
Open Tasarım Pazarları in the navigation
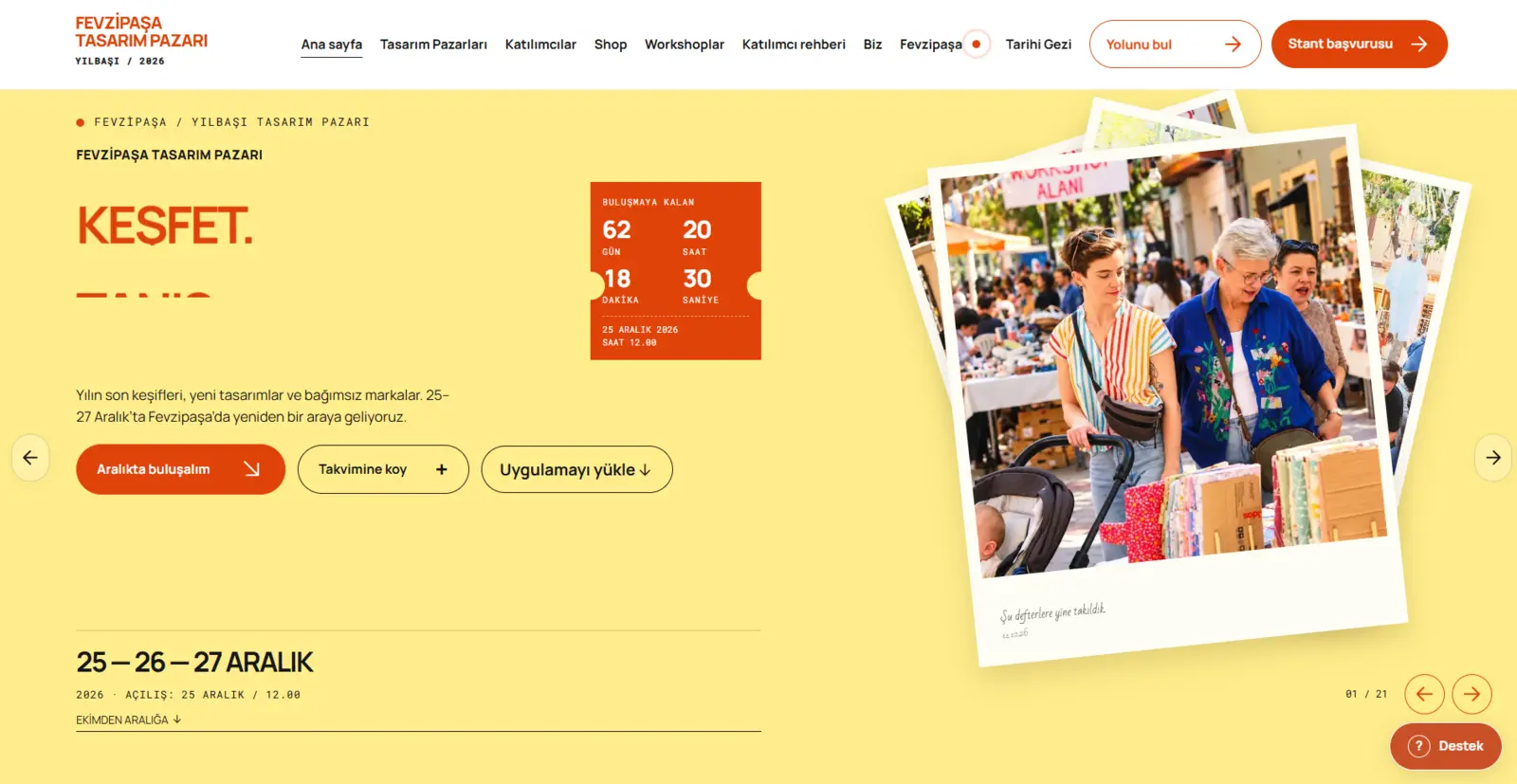[433, 45]
